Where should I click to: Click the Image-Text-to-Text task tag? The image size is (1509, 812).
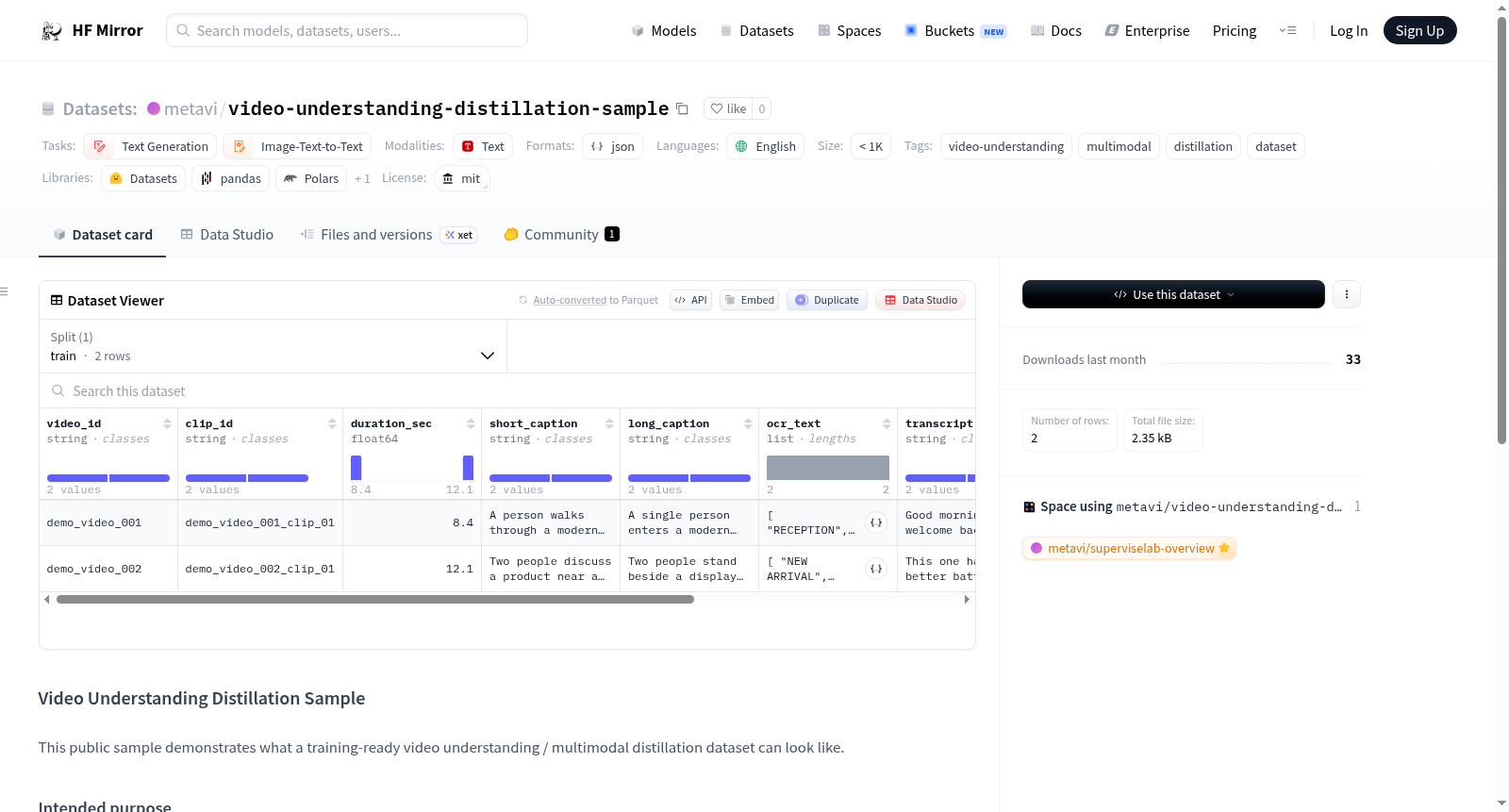(x=297, y=146)
